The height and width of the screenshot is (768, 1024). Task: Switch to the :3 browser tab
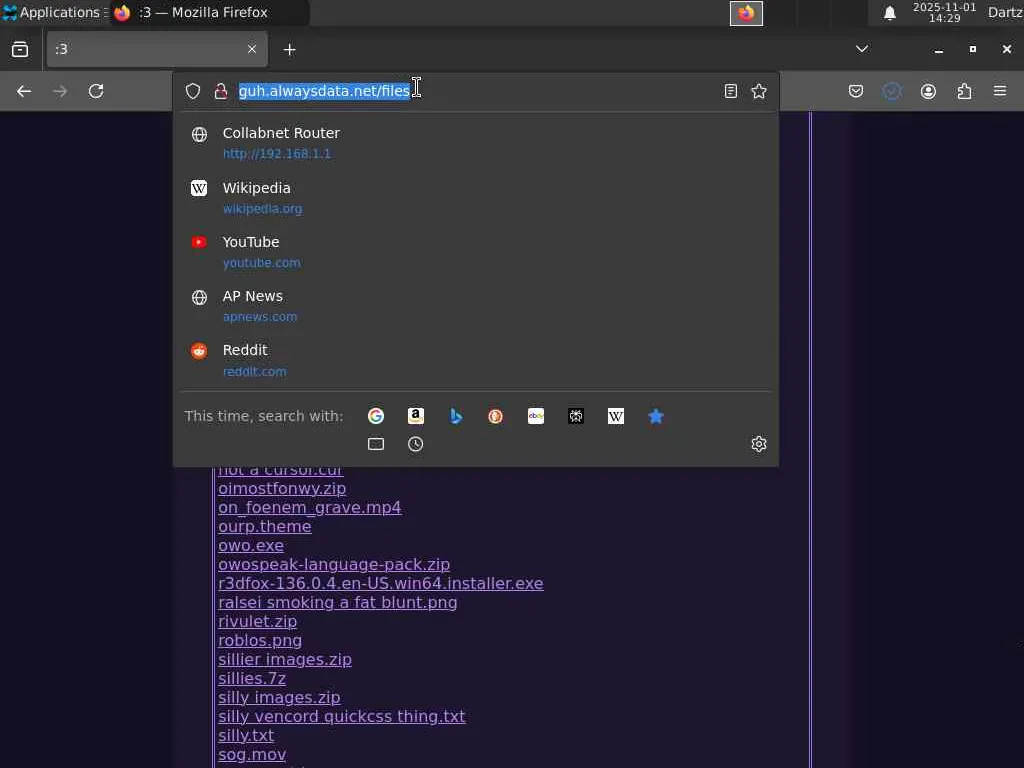157,49
